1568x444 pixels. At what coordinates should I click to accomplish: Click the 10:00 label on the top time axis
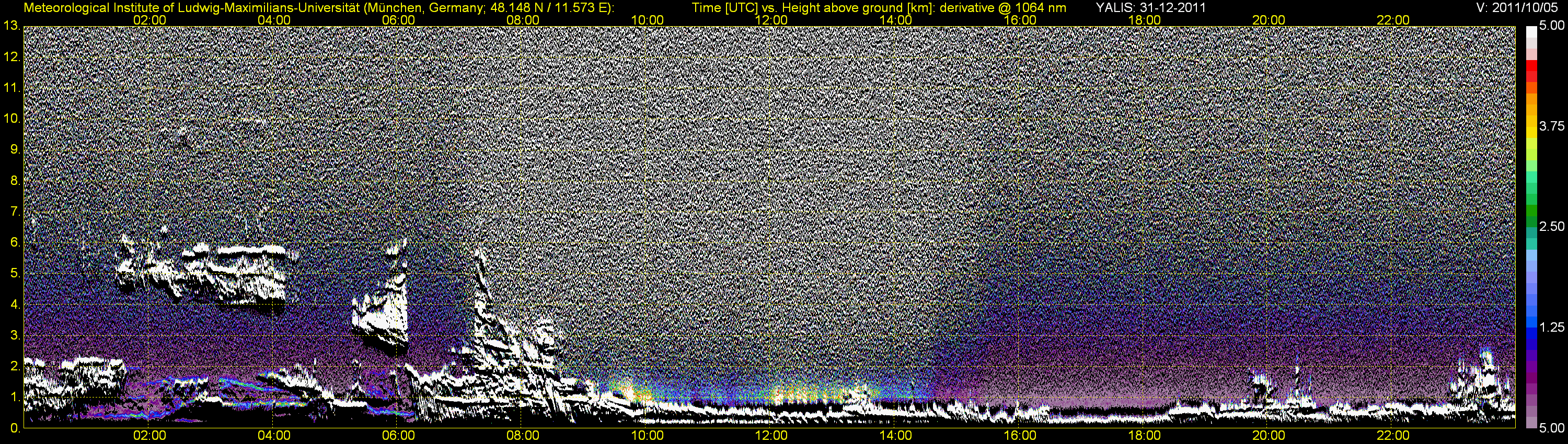click(647, 20)
